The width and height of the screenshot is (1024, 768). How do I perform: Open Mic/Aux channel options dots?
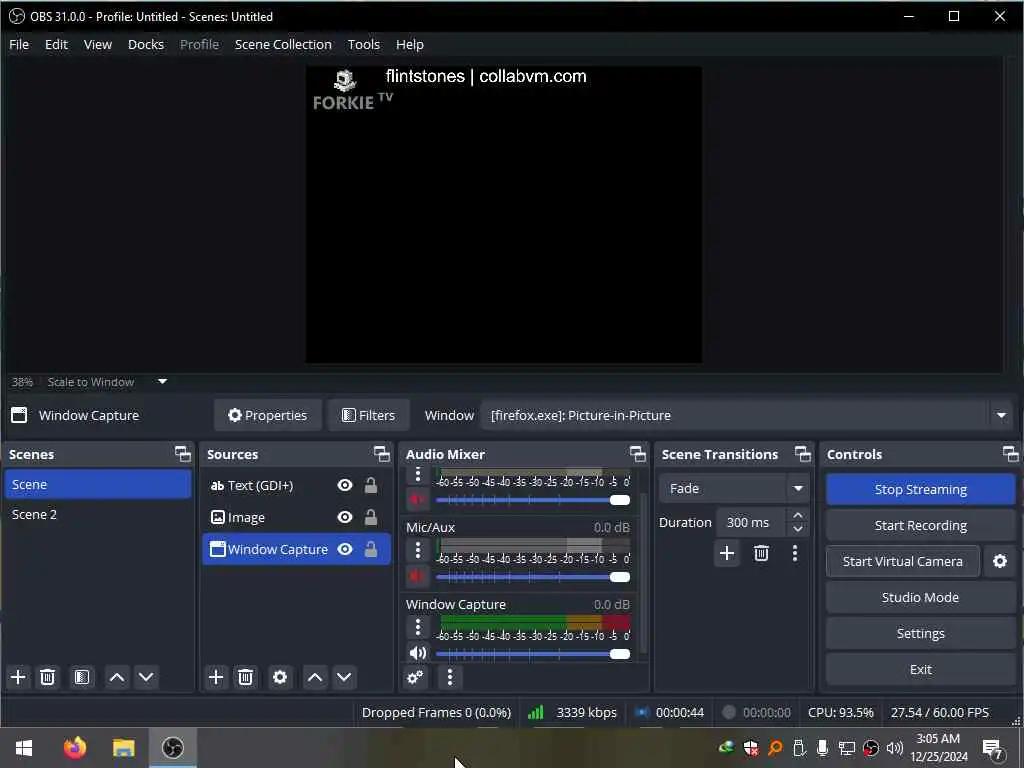click(418, 550)
